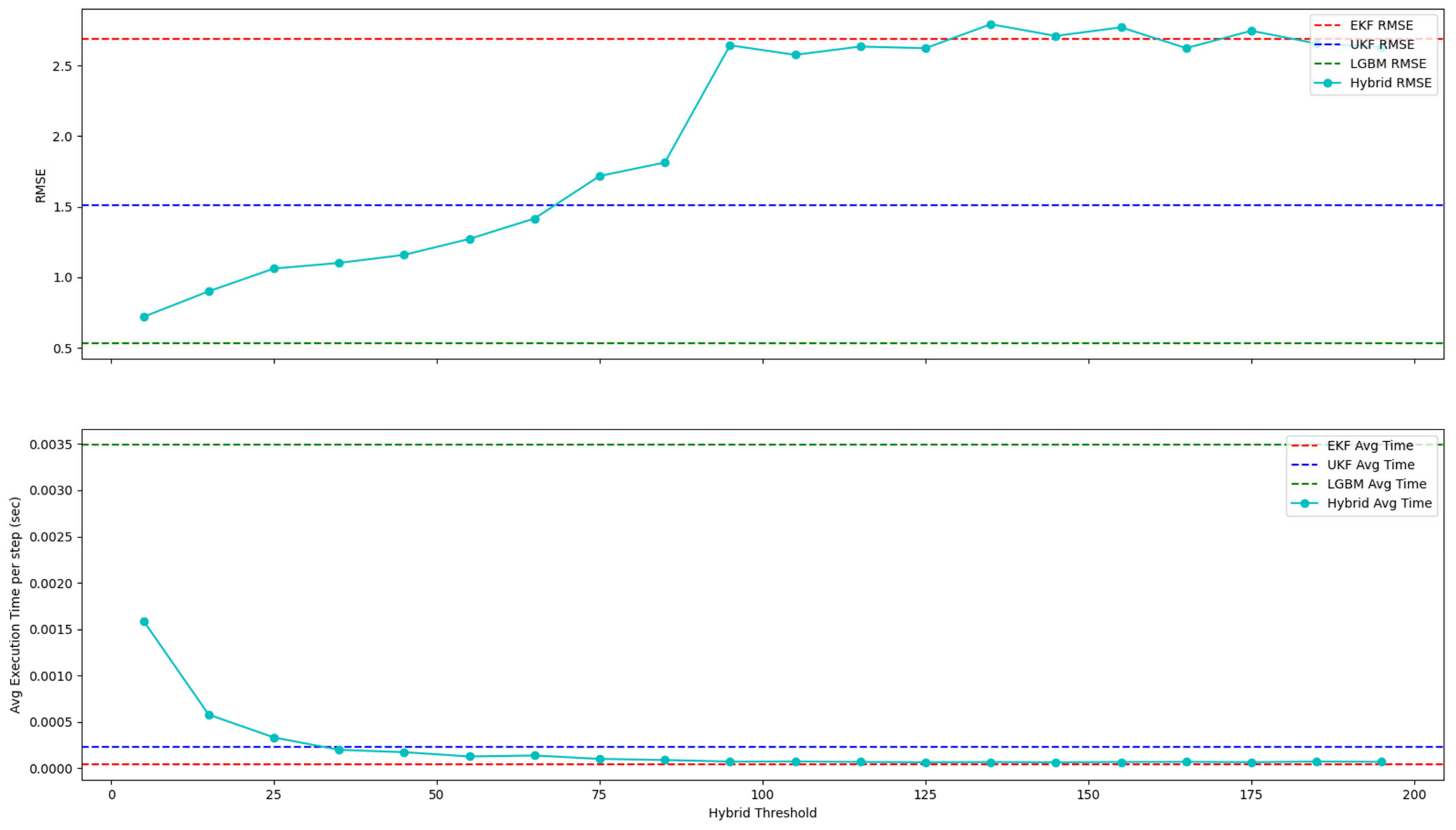The width and height of the screenshot is (1456, 830).
Task: Click time axis tick label '0.0020'
Action: pyautogui.click(x=51, y=584)
